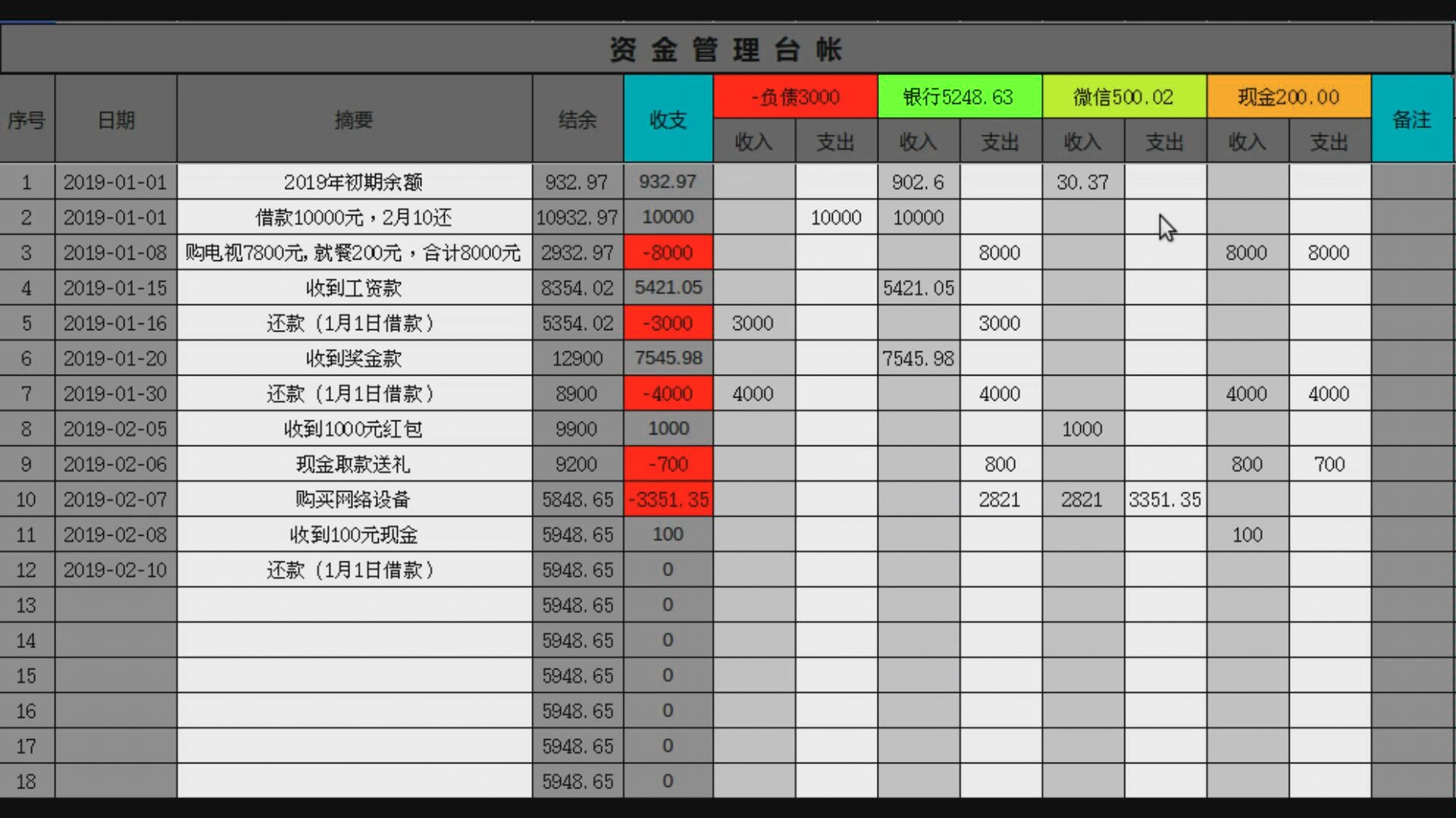Select the 3351.35 WeChat expense cell
Viewport: 1456px width, 818px height.
pos(1165,499)
